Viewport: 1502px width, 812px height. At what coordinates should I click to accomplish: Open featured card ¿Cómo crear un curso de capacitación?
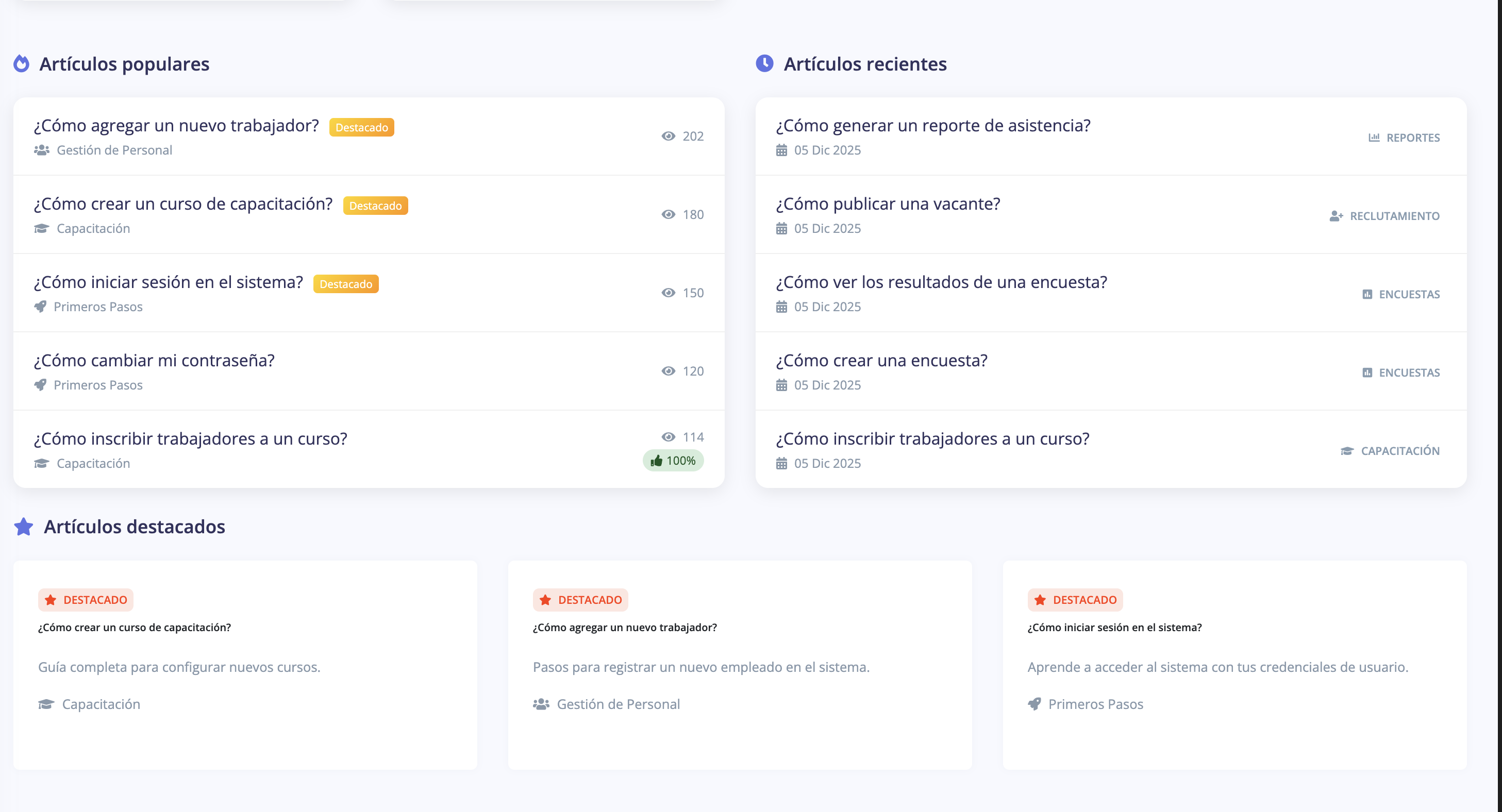click(134, 627)
